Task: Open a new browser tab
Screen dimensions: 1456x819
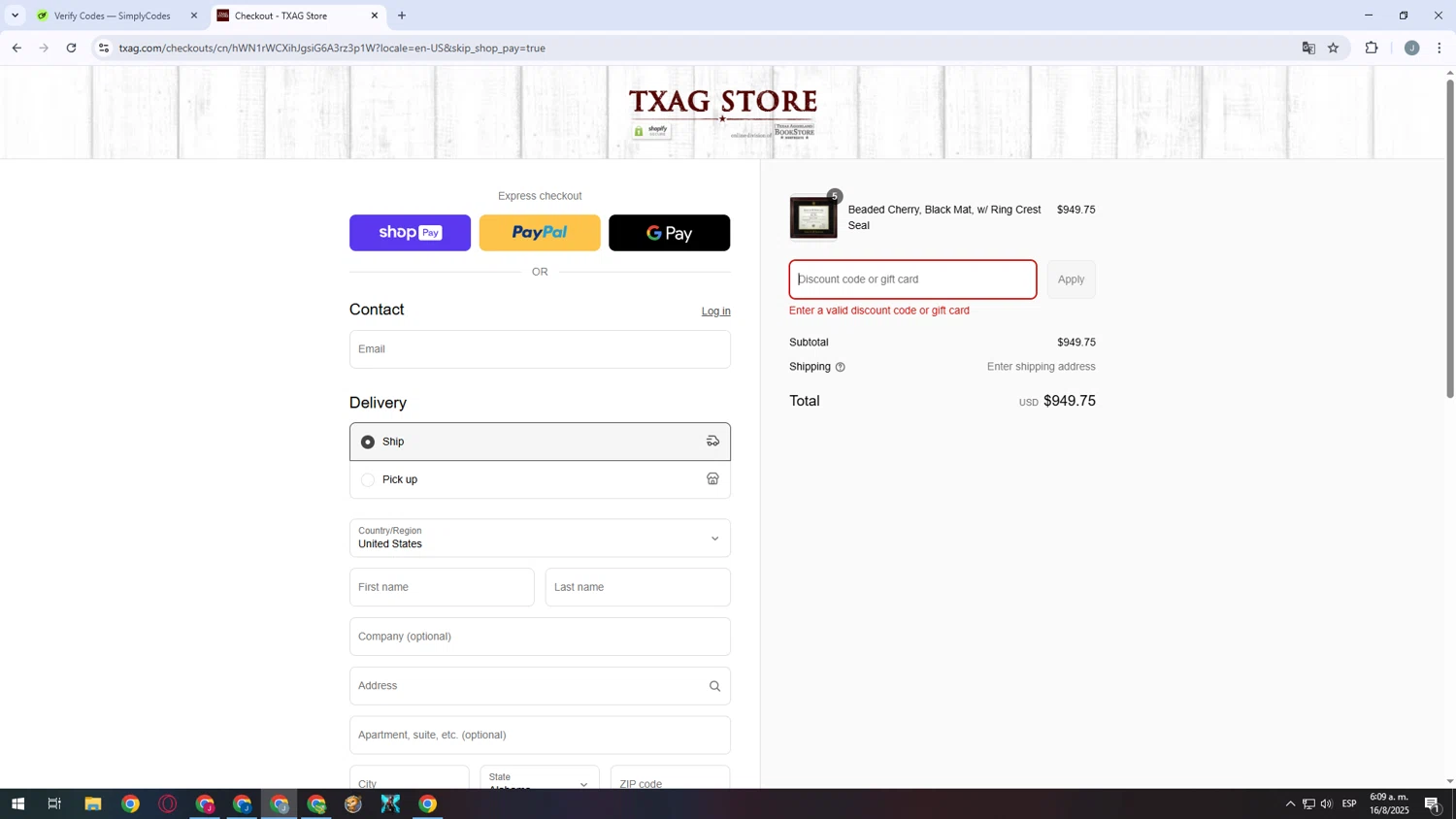Action: [402, 16]
